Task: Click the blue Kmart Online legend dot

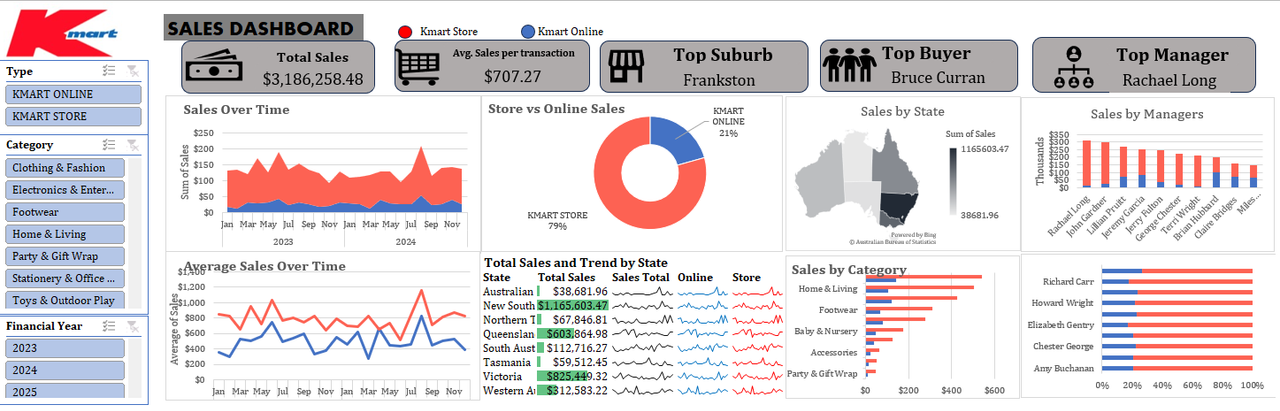Action: point(528,32)
